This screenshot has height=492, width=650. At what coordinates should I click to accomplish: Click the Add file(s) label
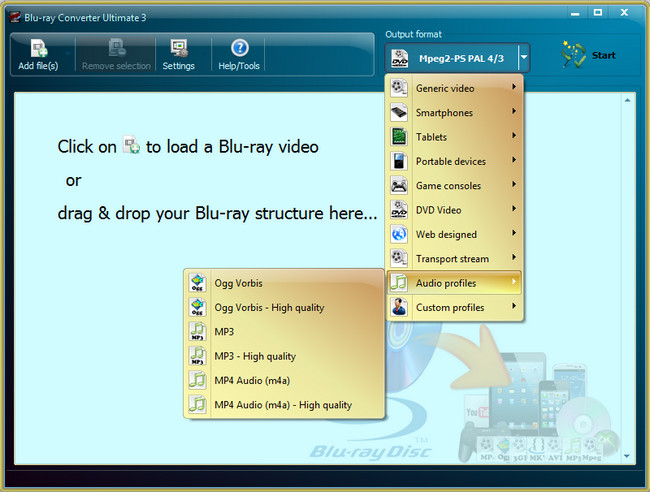coord(38,66)
